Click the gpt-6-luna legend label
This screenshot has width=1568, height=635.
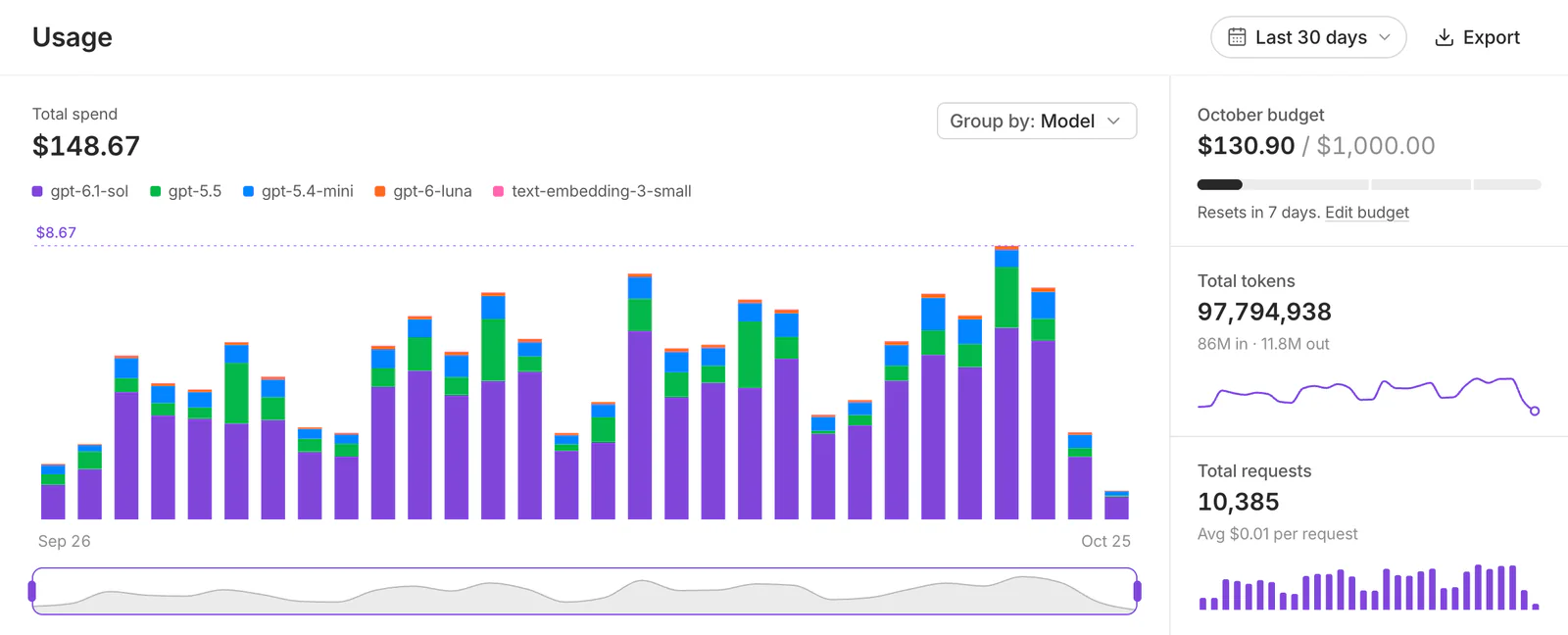click(432, 191)
